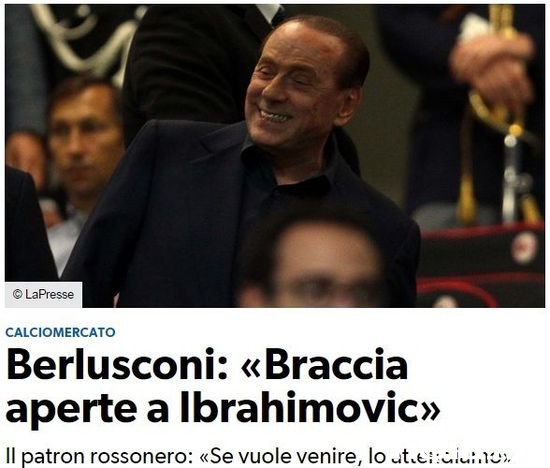Click the gold tassel on the uniformed guard

pos(468,196)
